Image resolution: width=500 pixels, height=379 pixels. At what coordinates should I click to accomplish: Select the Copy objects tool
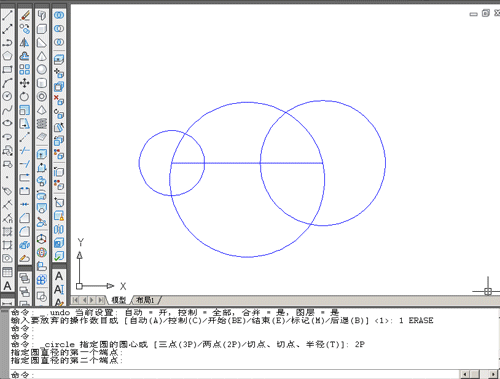(24, 29)
